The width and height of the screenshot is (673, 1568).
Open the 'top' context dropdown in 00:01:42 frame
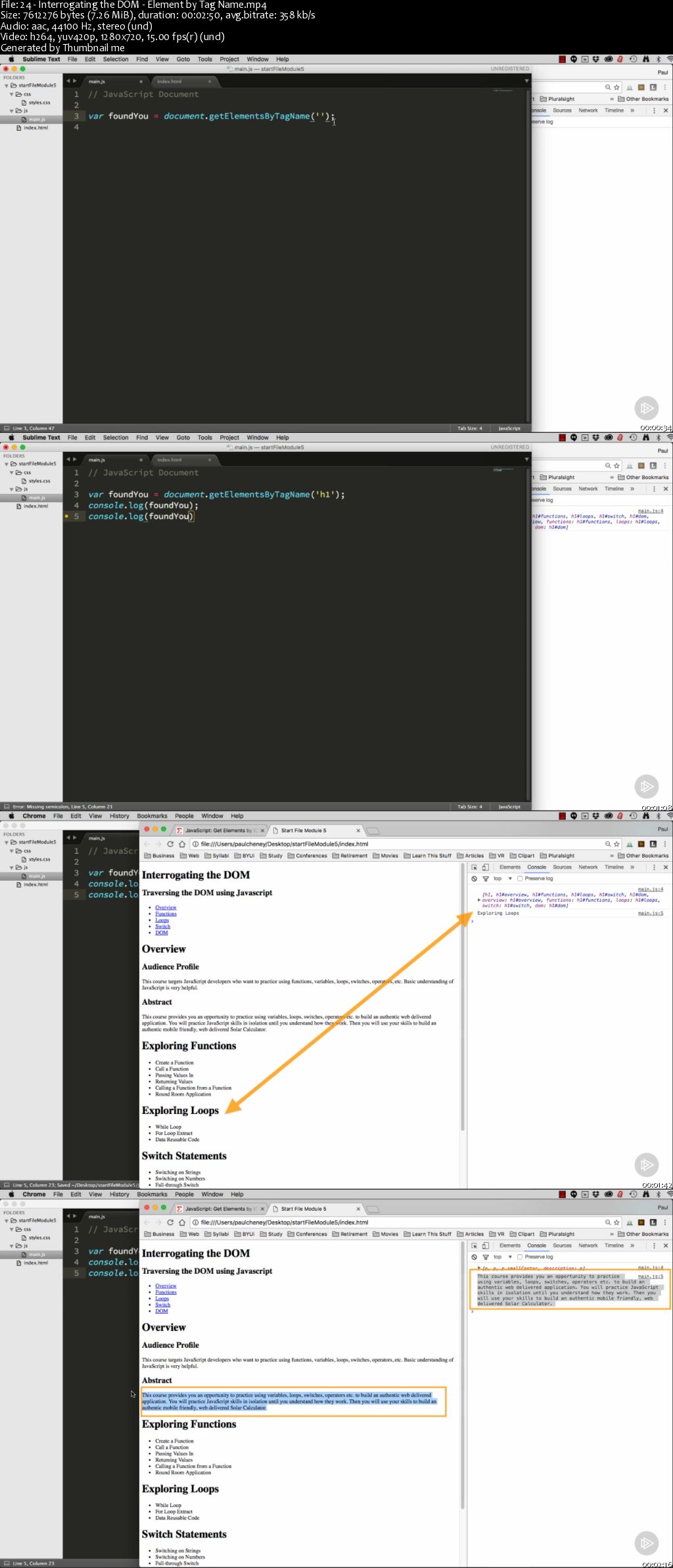click(503, 878)
